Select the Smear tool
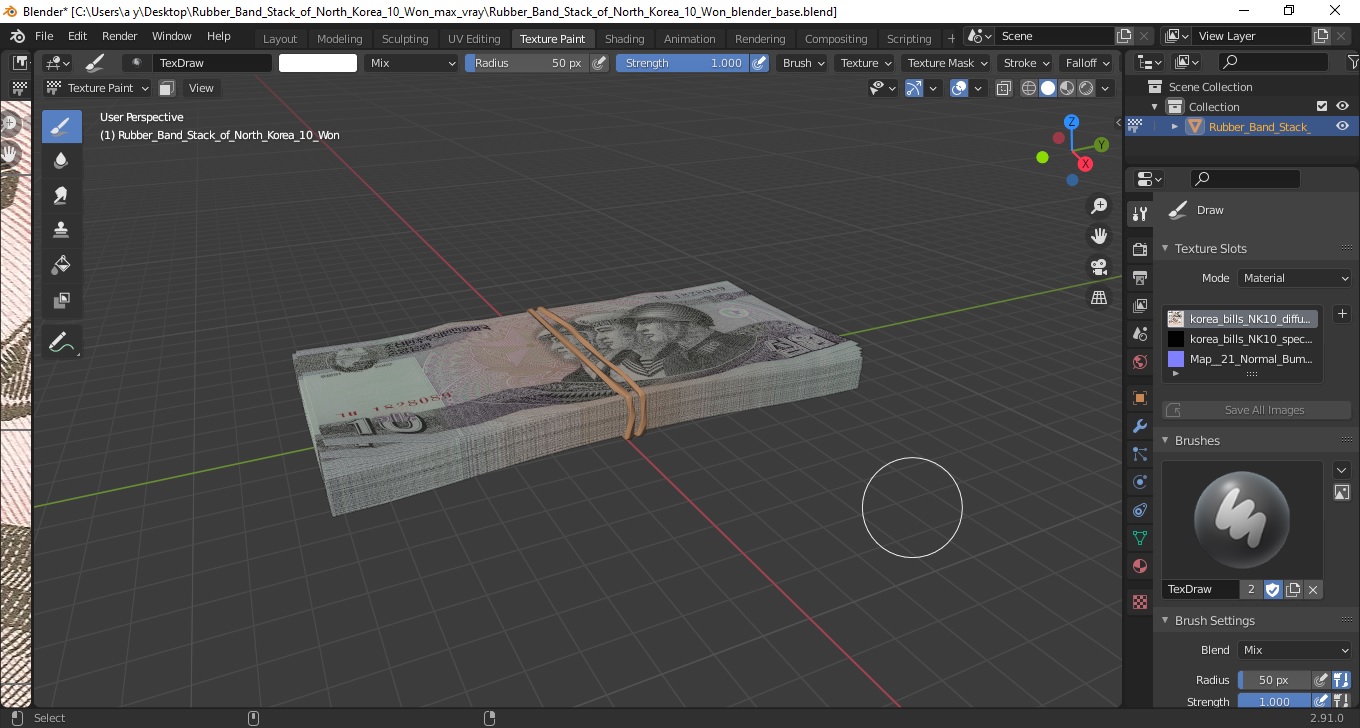1360x728 pixels. (61, 196)
